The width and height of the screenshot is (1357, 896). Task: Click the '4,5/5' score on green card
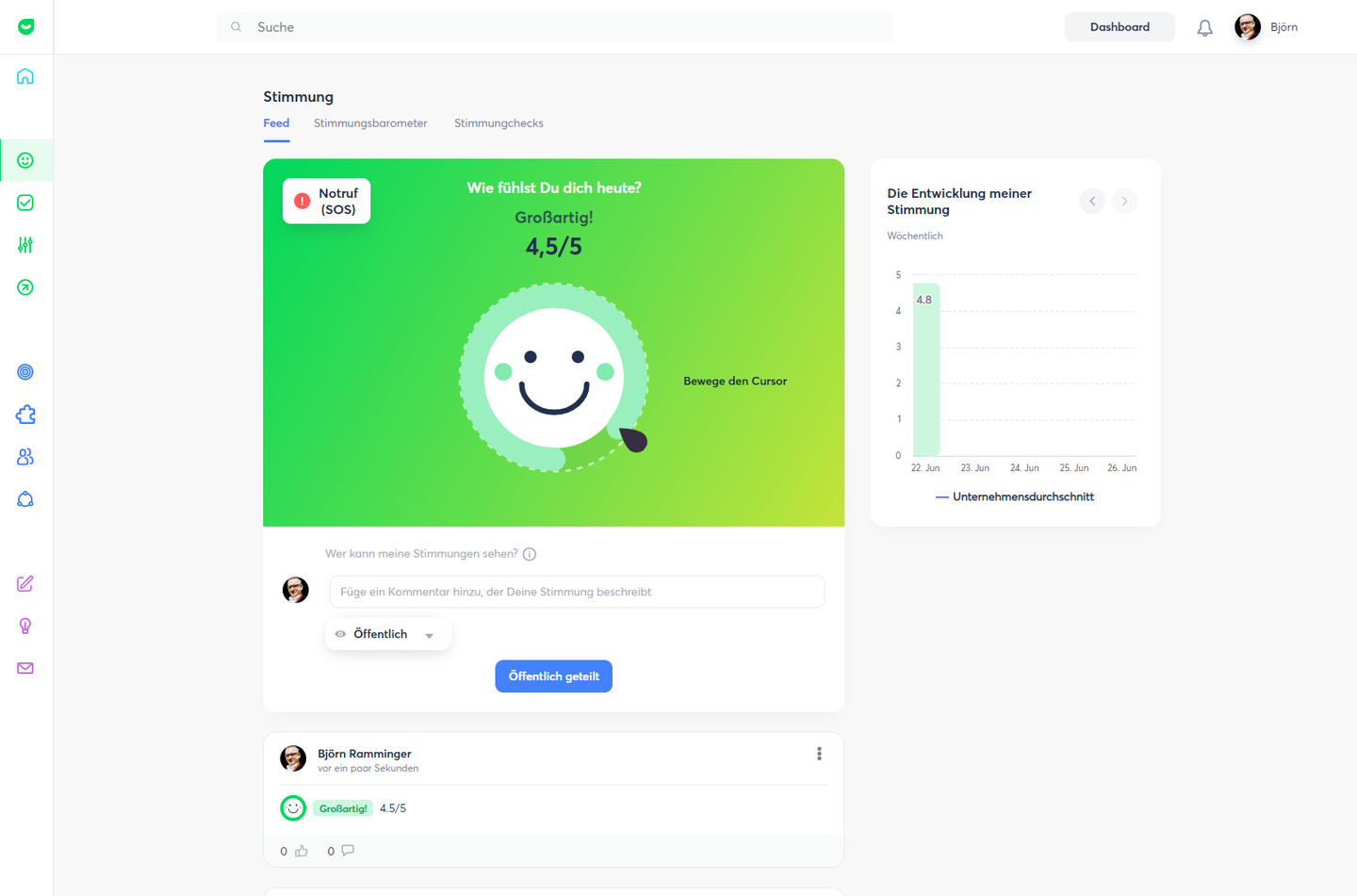pos(554,247)
